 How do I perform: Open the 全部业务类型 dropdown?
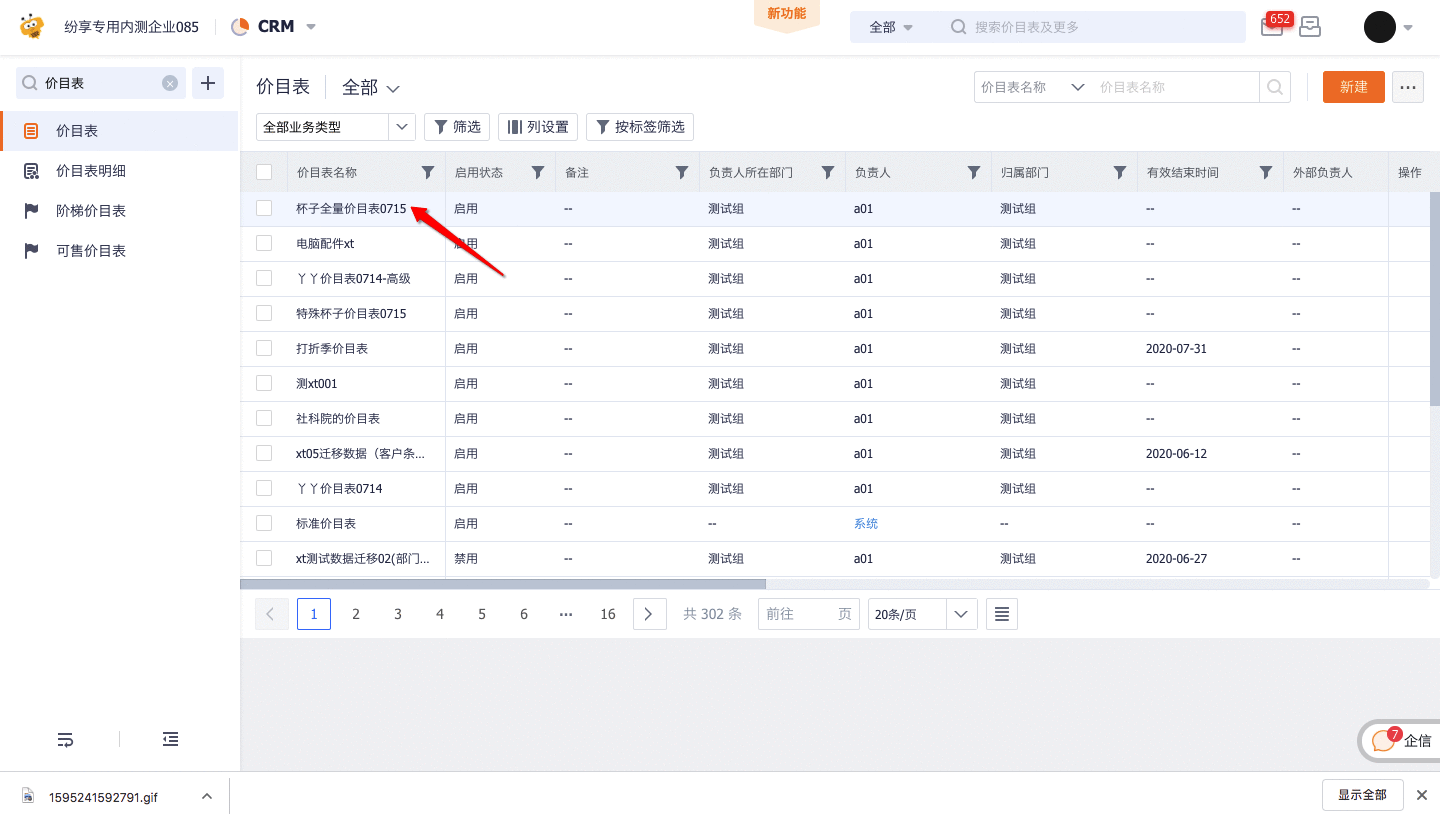click(x=336, y=127)
